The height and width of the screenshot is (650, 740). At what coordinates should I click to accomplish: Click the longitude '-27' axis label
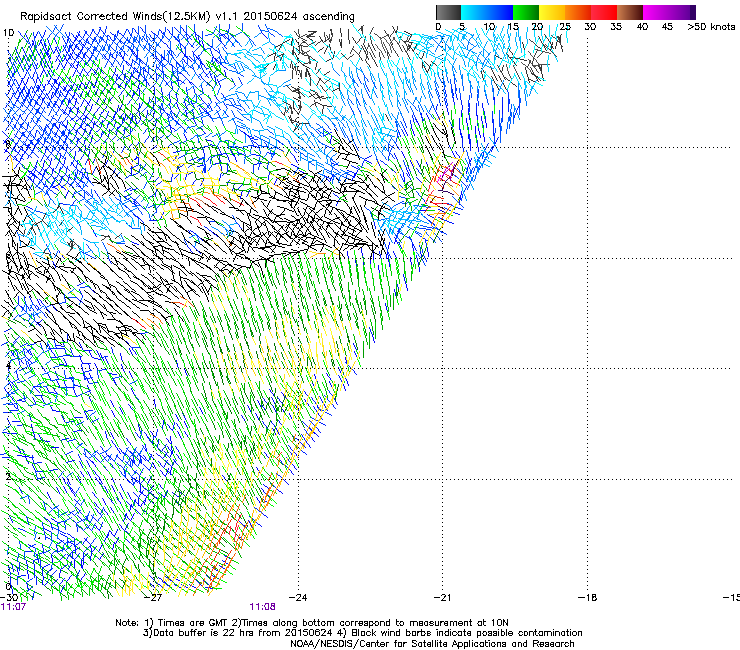pyautogui.click(x=153, y=597)
